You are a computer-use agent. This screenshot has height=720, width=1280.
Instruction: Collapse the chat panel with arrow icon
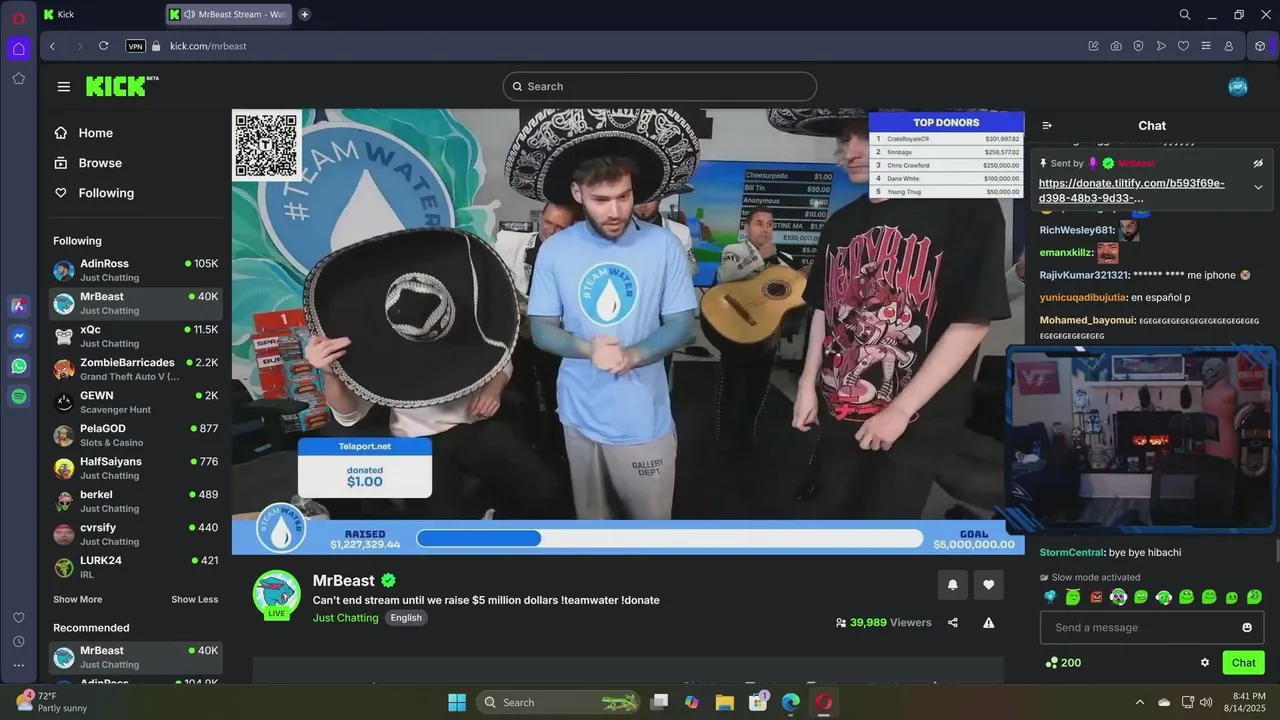click(1047, 126)
